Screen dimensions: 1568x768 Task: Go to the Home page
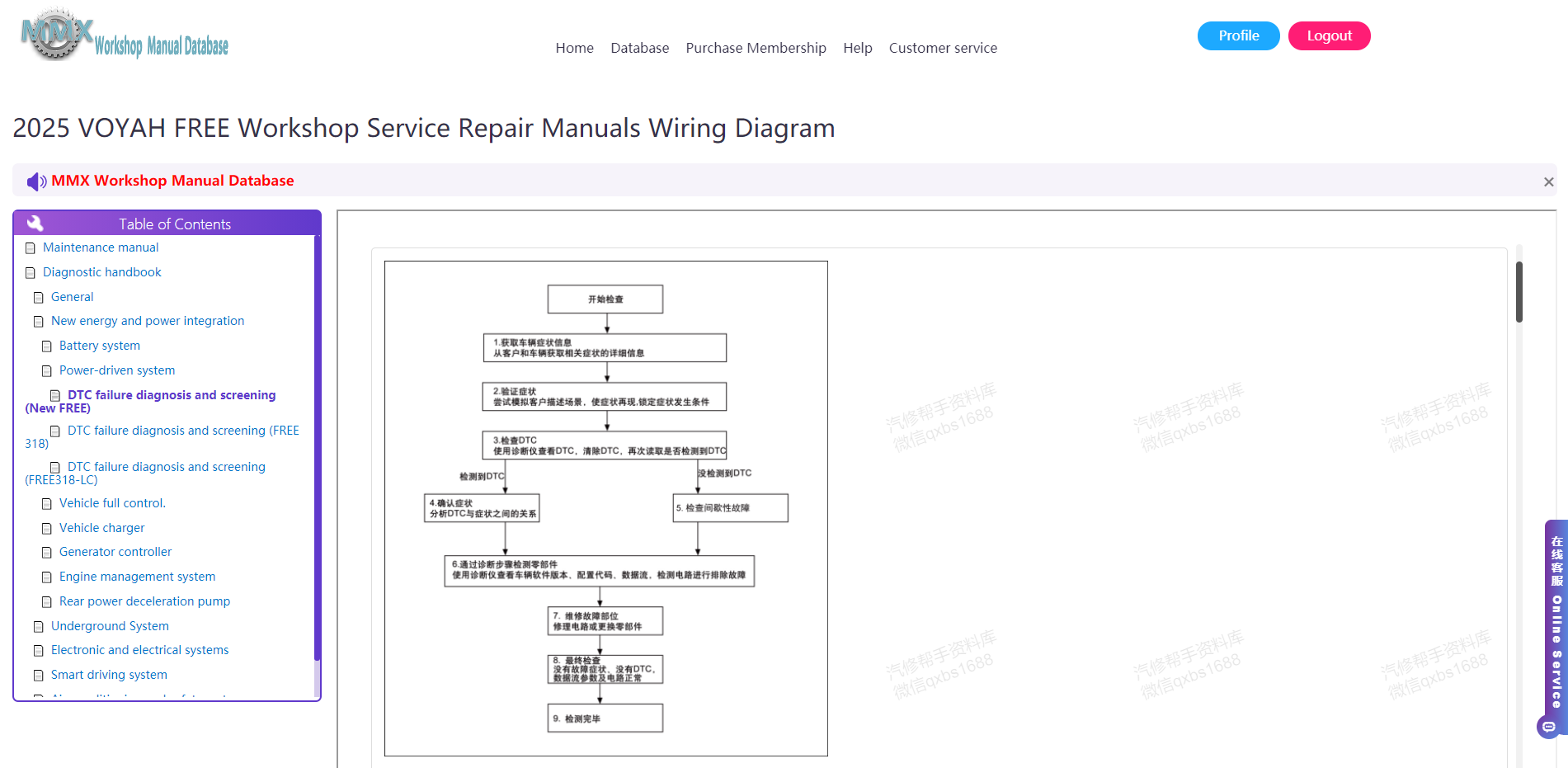click(575, 48)
